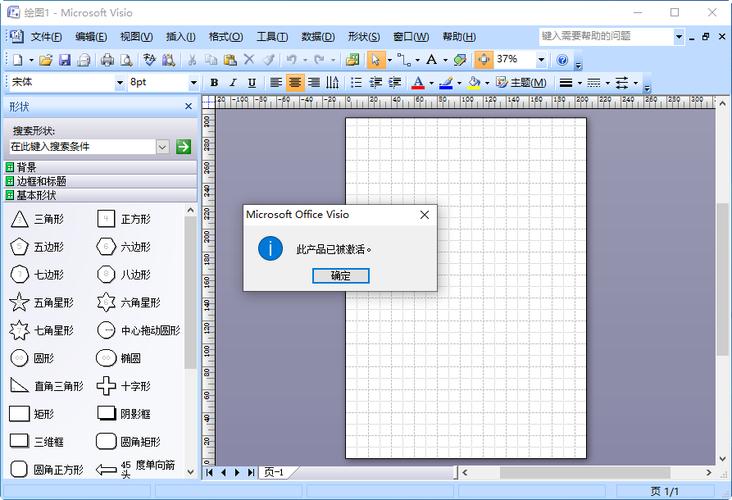
Task: Click the 确定 button in the dialog
Action: pos(341,275)
